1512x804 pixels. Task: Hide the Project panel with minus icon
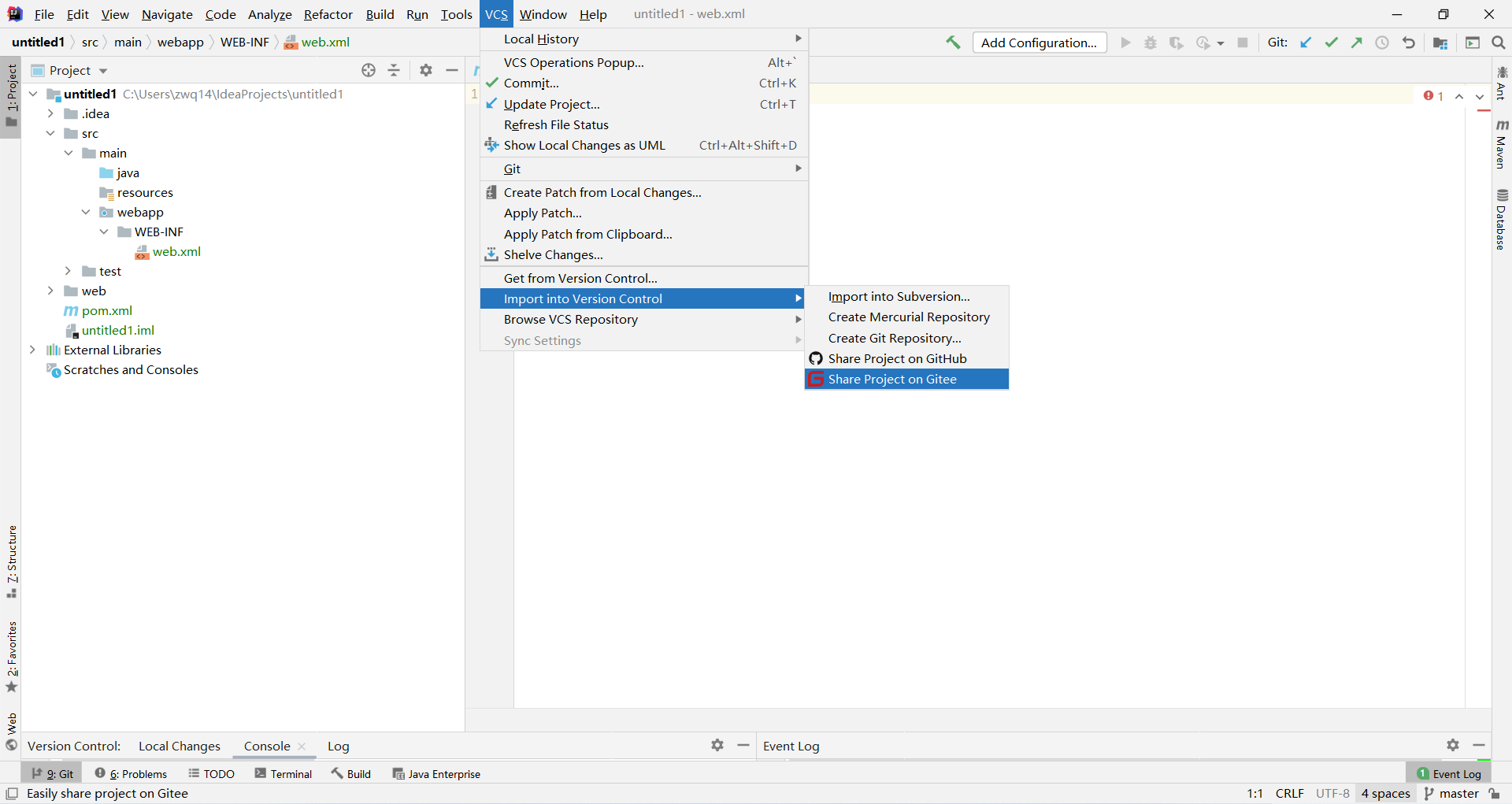pyautogui.click(x=452, y=70)
